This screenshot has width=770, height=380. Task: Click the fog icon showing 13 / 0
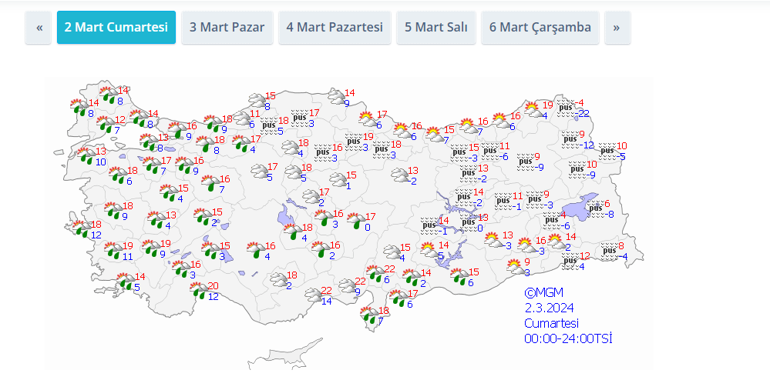[468, 222]
